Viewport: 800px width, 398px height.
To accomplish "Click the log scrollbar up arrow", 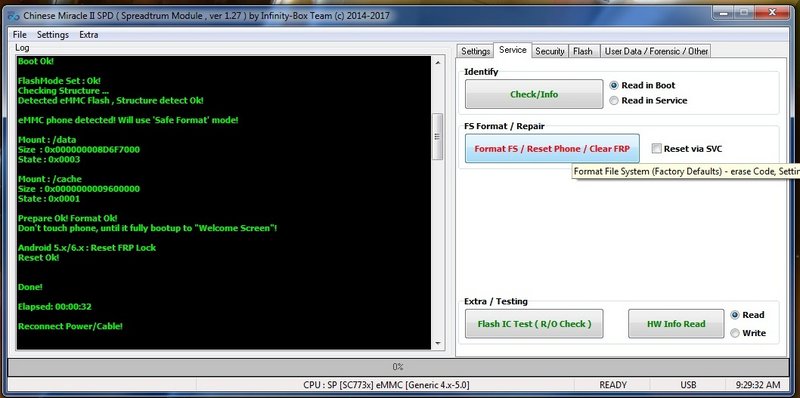I will 437,62.
